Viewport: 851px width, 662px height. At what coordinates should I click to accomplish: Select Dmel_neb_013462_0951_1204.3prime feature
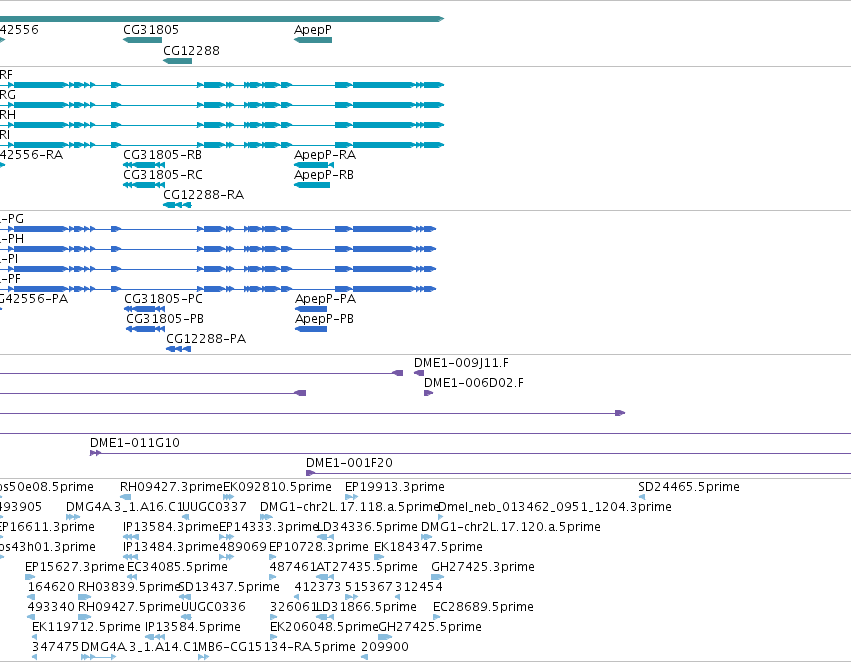point(555,507)
